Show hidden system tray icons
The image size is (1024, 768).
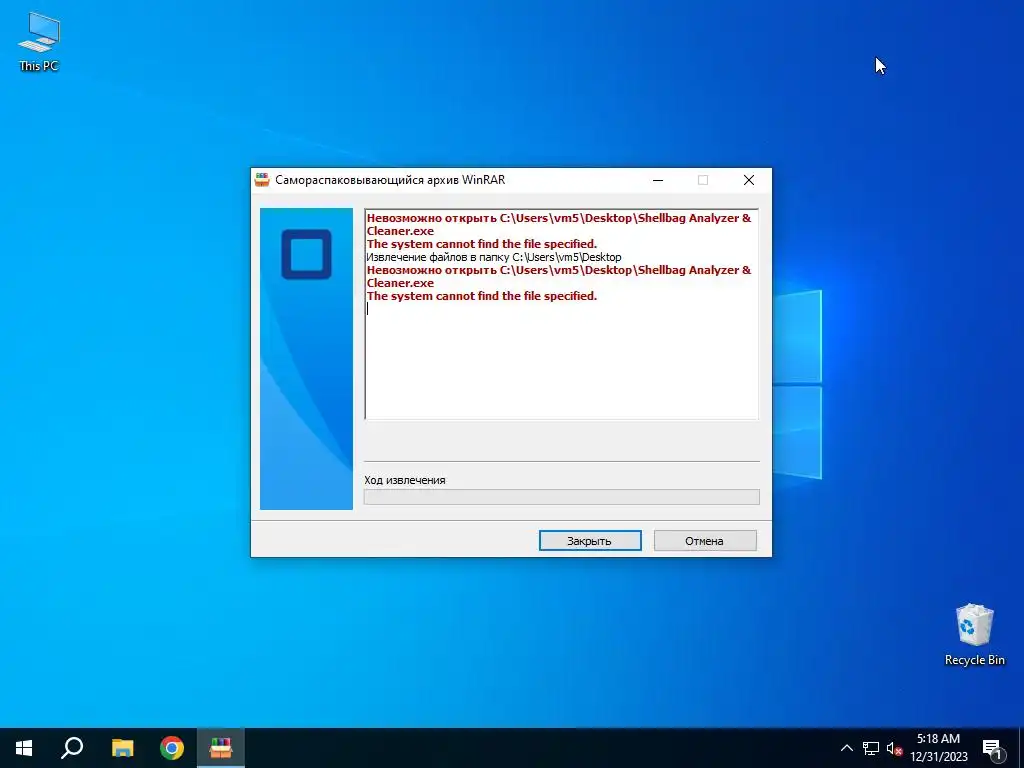tap(846, 748)
